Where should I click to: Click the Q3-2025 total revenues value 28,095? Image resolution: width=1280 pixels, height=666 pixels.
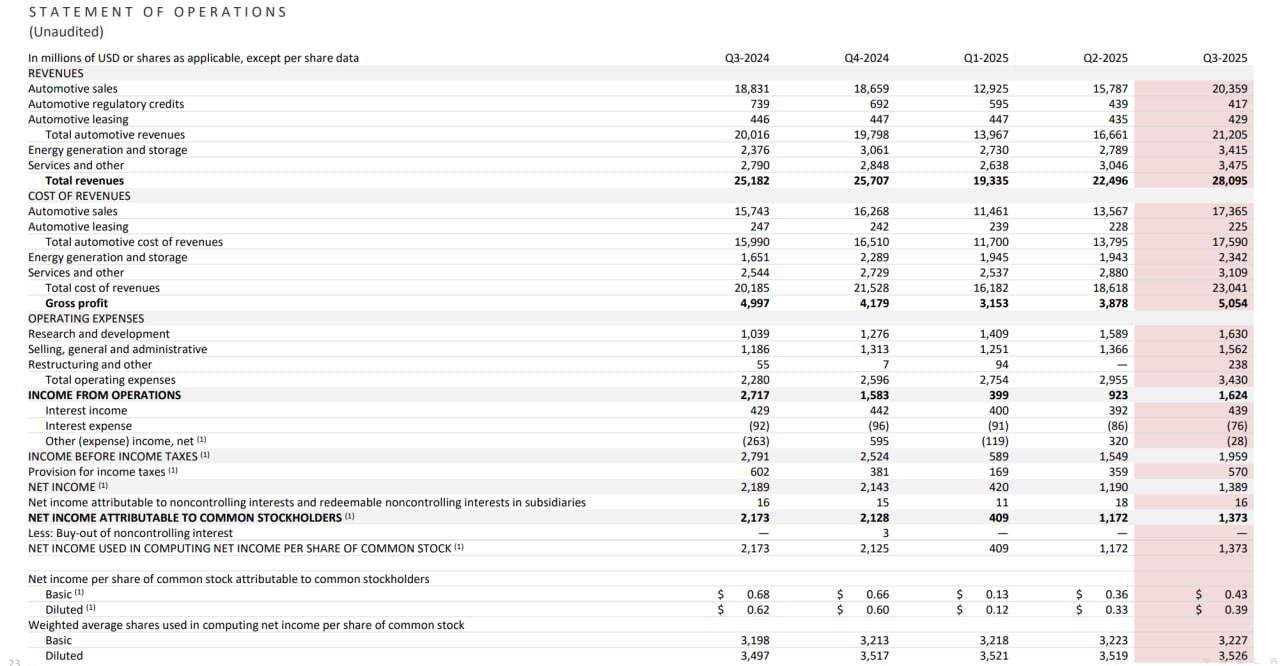(1229, 181)
